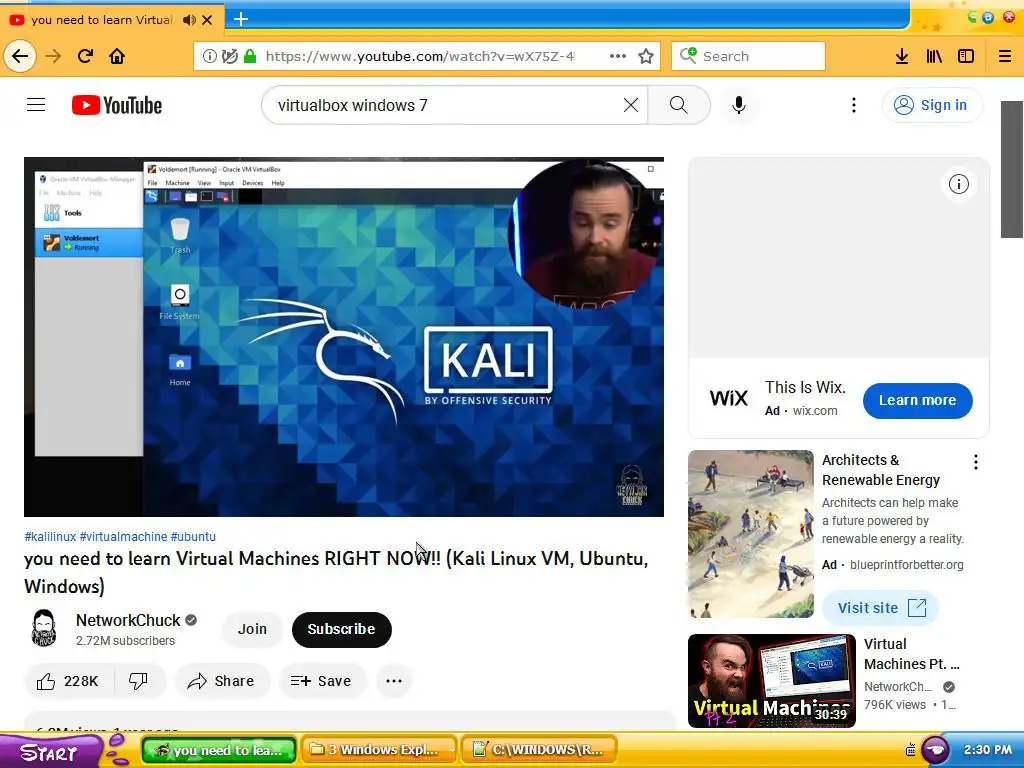This screenshot has width=1024, height=768.
Task: Close the YouTube browser tab
Action: (x=207, y=20)
